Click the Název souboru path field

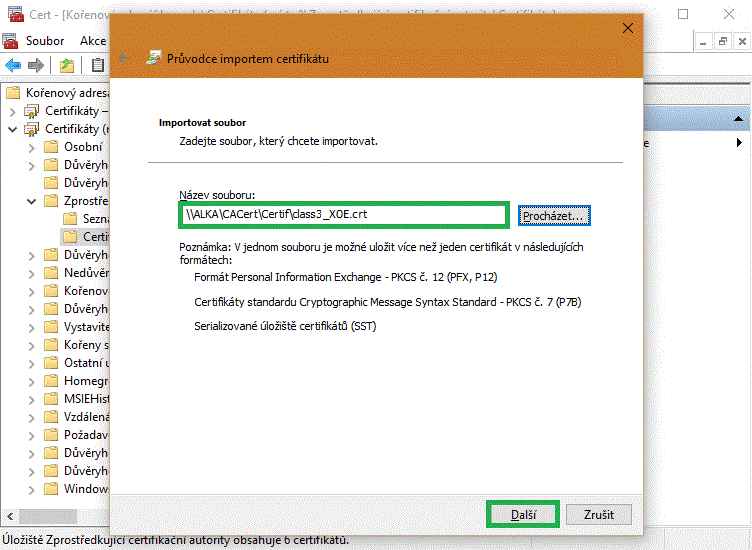[x=345, y=214]
